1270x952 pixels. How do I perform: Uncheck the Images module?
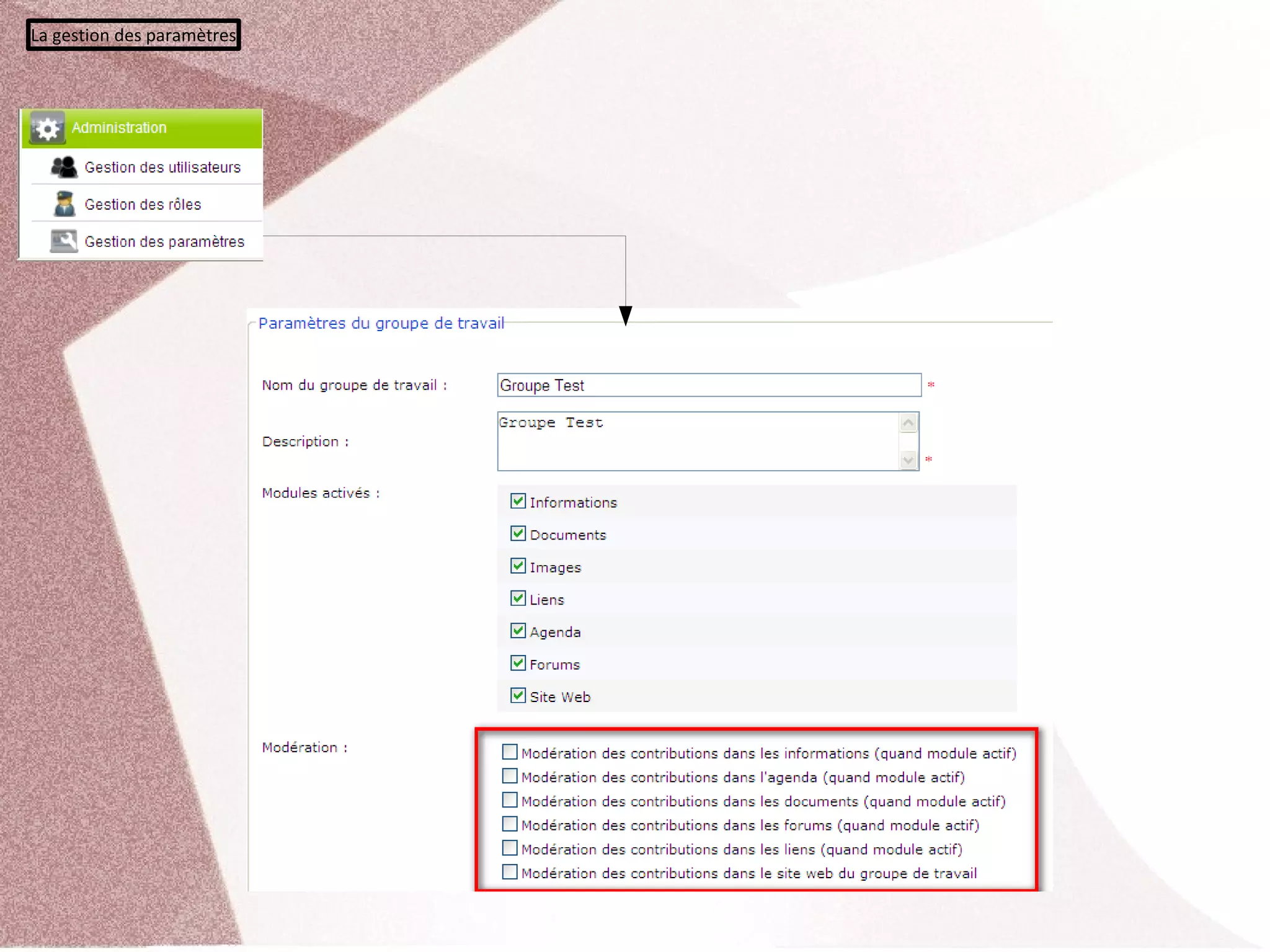coord(518,566)
